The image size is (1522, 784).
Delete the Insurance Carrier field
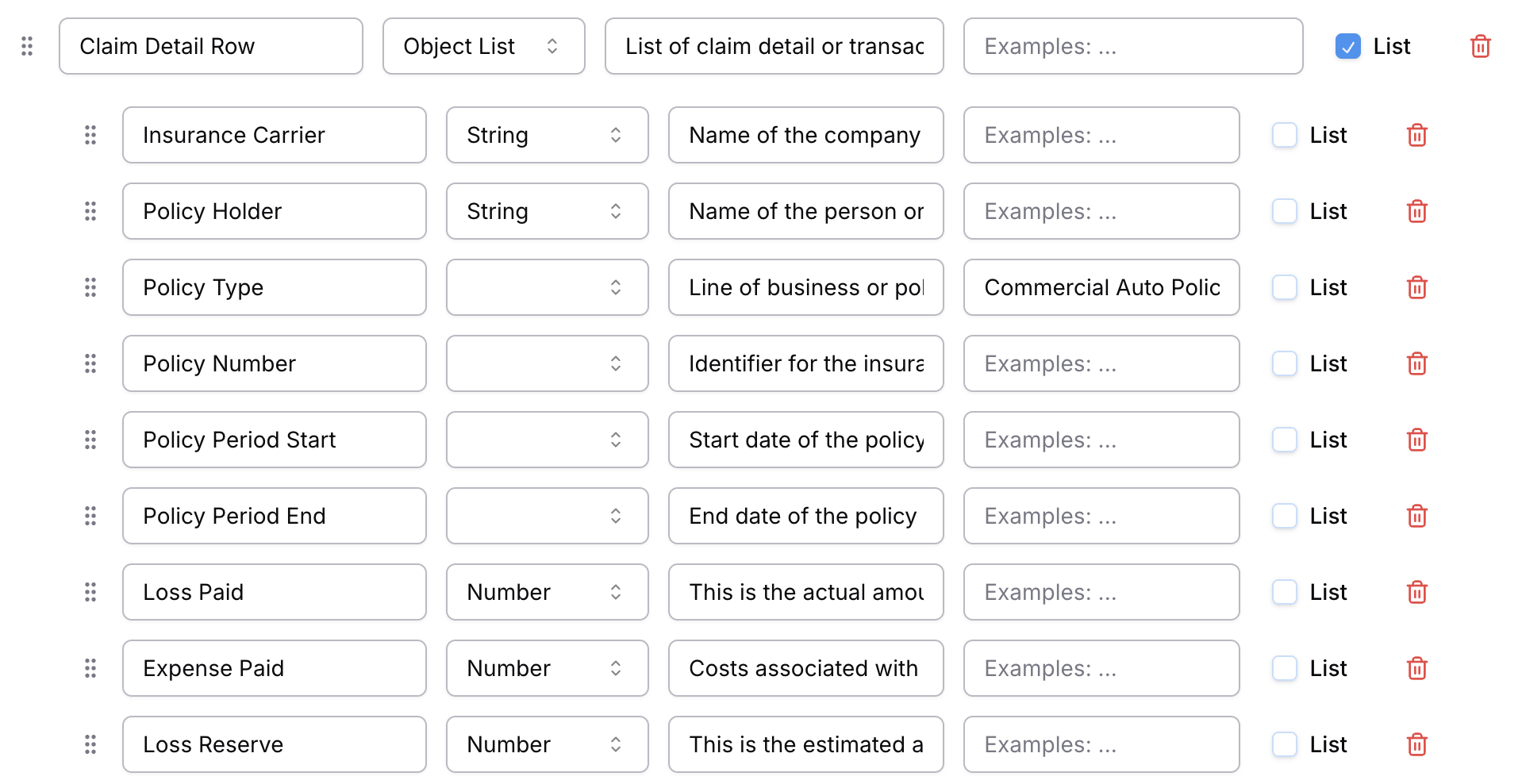coord(1416,135)
